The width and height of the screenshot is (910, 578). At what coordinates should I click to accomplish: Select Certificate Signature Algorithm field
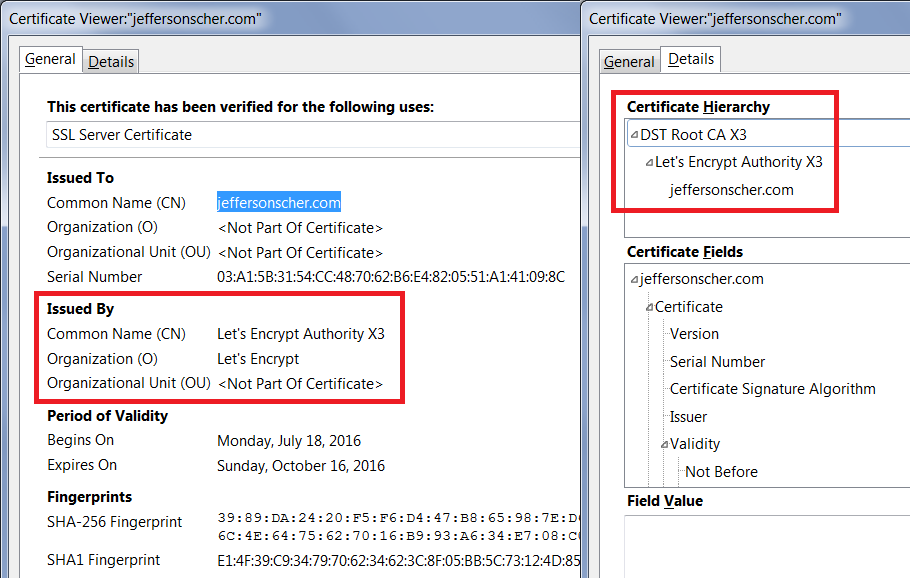(772, 389)
